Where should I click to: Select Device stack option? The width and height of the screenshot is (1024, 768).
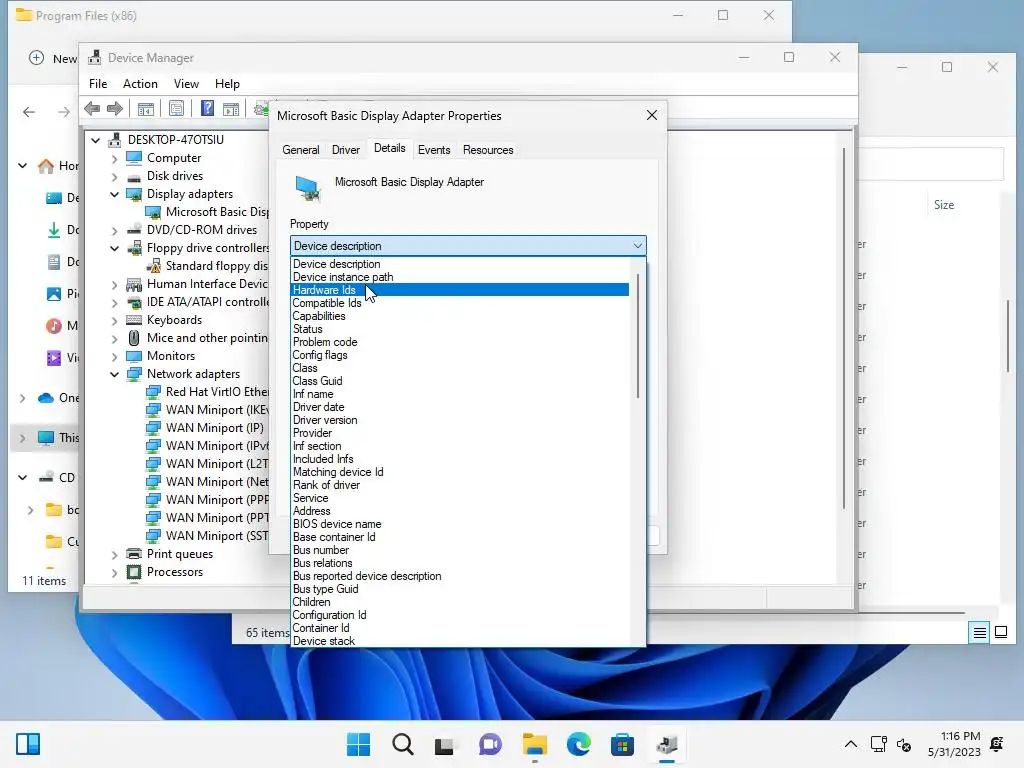click(460, 641)
